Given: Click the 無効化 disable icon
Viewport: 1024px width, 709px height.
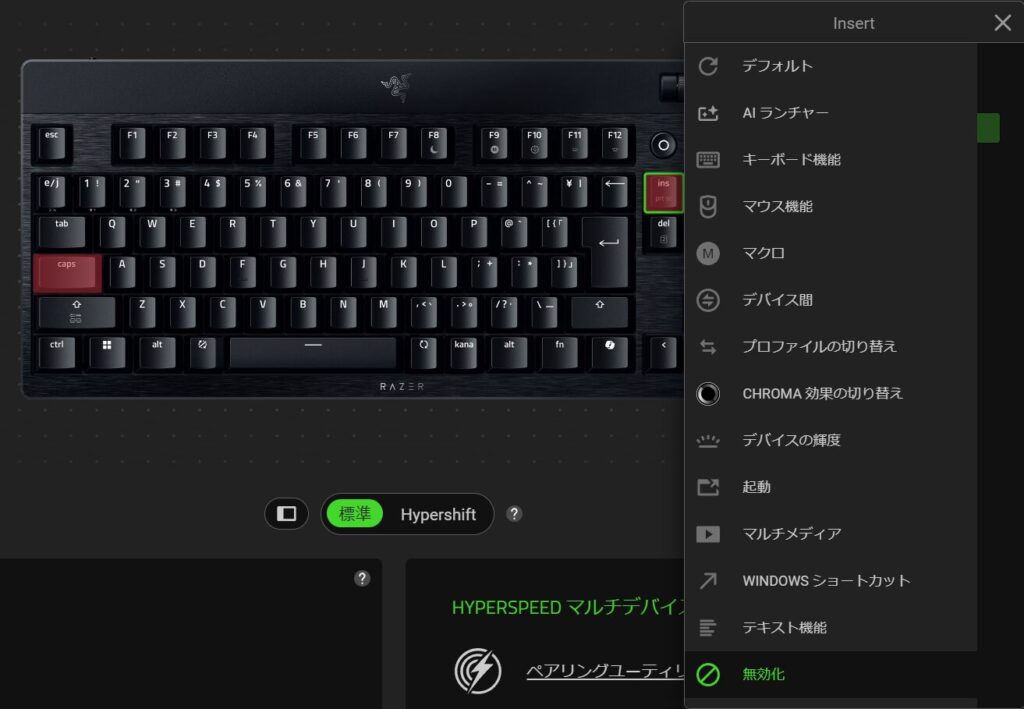Looking at the screenshot, I should pyautogui.click(x=708, y=674).
